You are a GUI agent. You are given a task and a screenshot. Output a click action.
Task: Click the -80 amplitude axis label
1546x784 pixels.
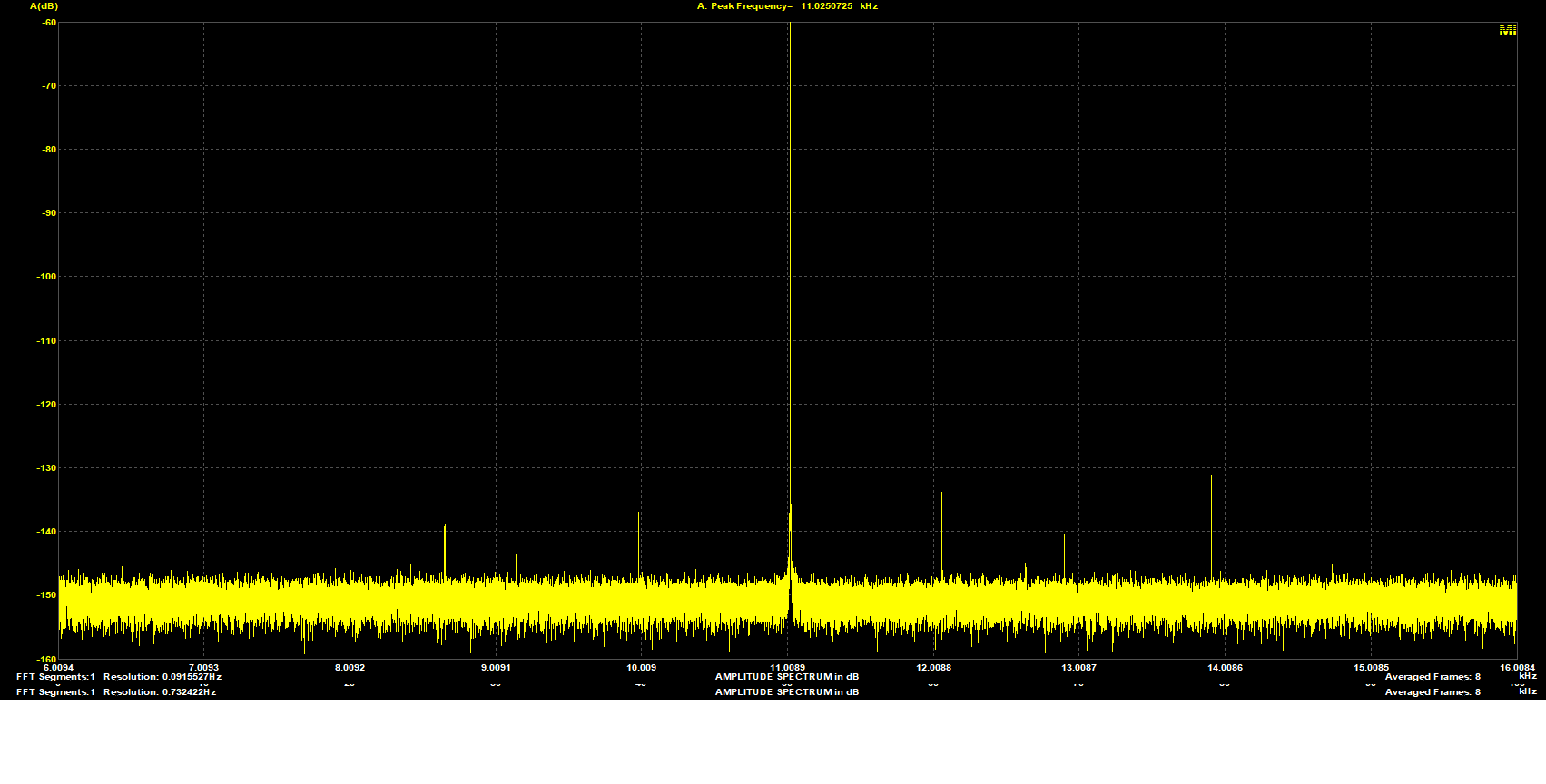coord(49,150)
